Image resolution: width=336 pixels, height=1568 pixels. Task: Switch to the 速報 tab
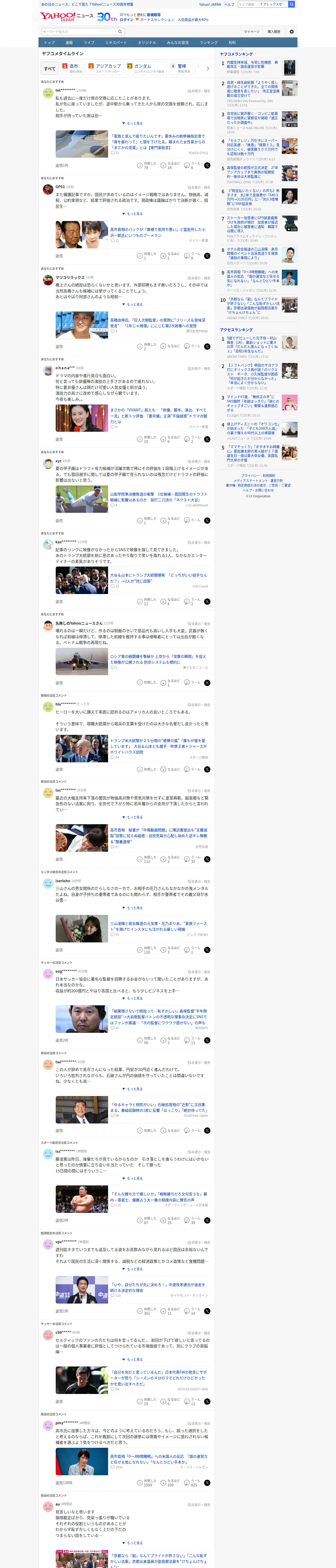coord(69,43)
